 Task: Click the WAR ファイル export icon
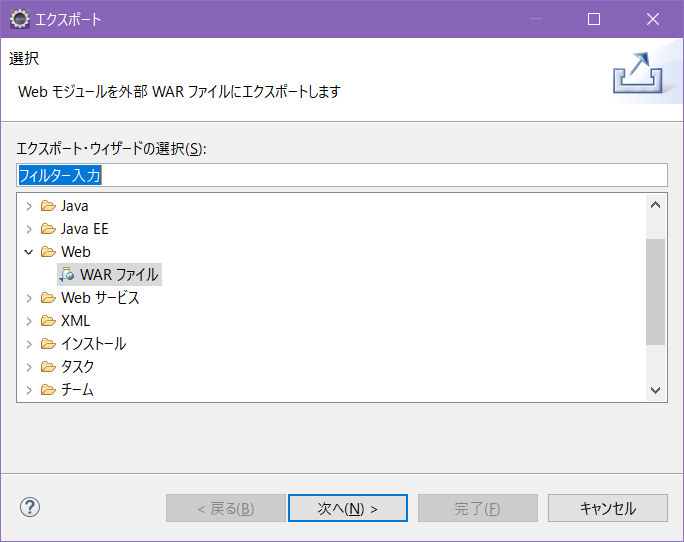(67, 274)
